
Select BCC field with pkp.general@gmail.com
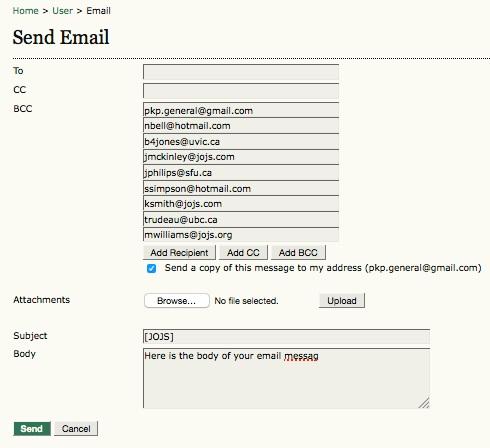[x=241, y=110]
